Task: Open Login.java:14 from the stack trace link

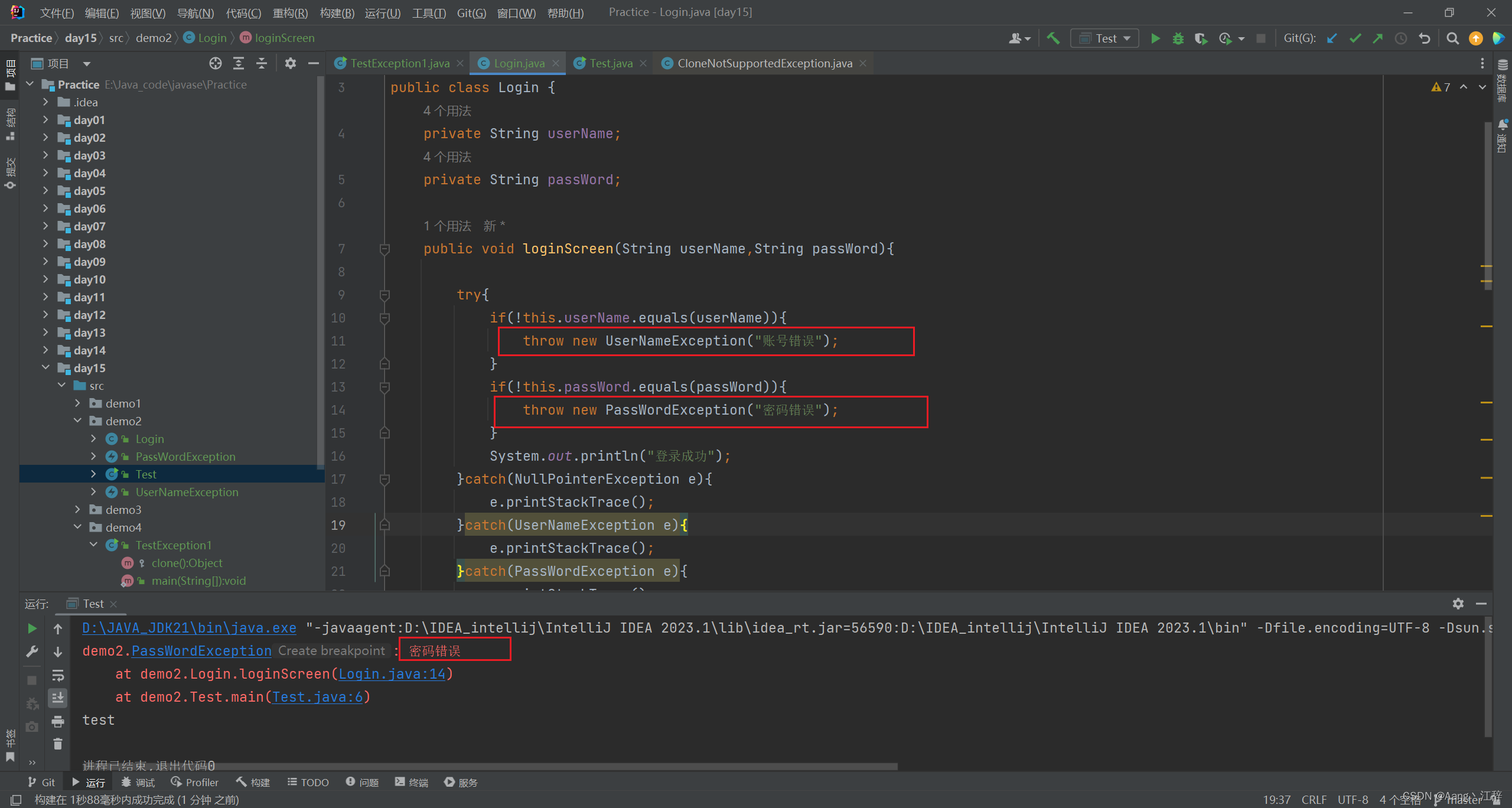Action: pyautogui.click(x=393, y=673)
